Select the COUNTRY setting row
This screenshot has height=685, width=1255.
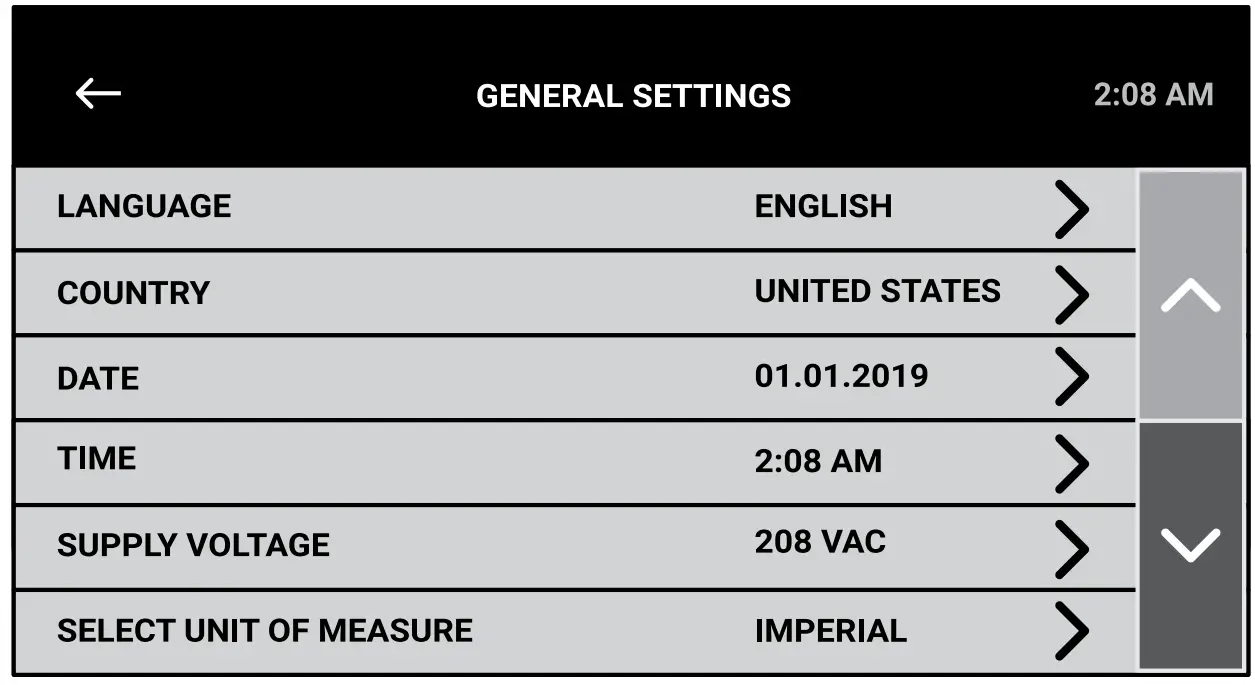pos(400,292)
